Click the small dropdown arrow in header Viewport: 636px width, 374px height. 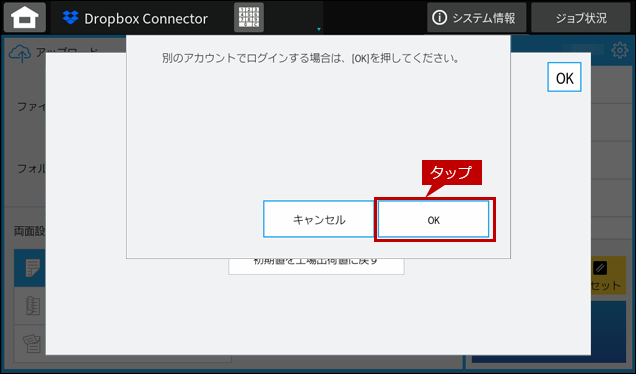[319, 29]
